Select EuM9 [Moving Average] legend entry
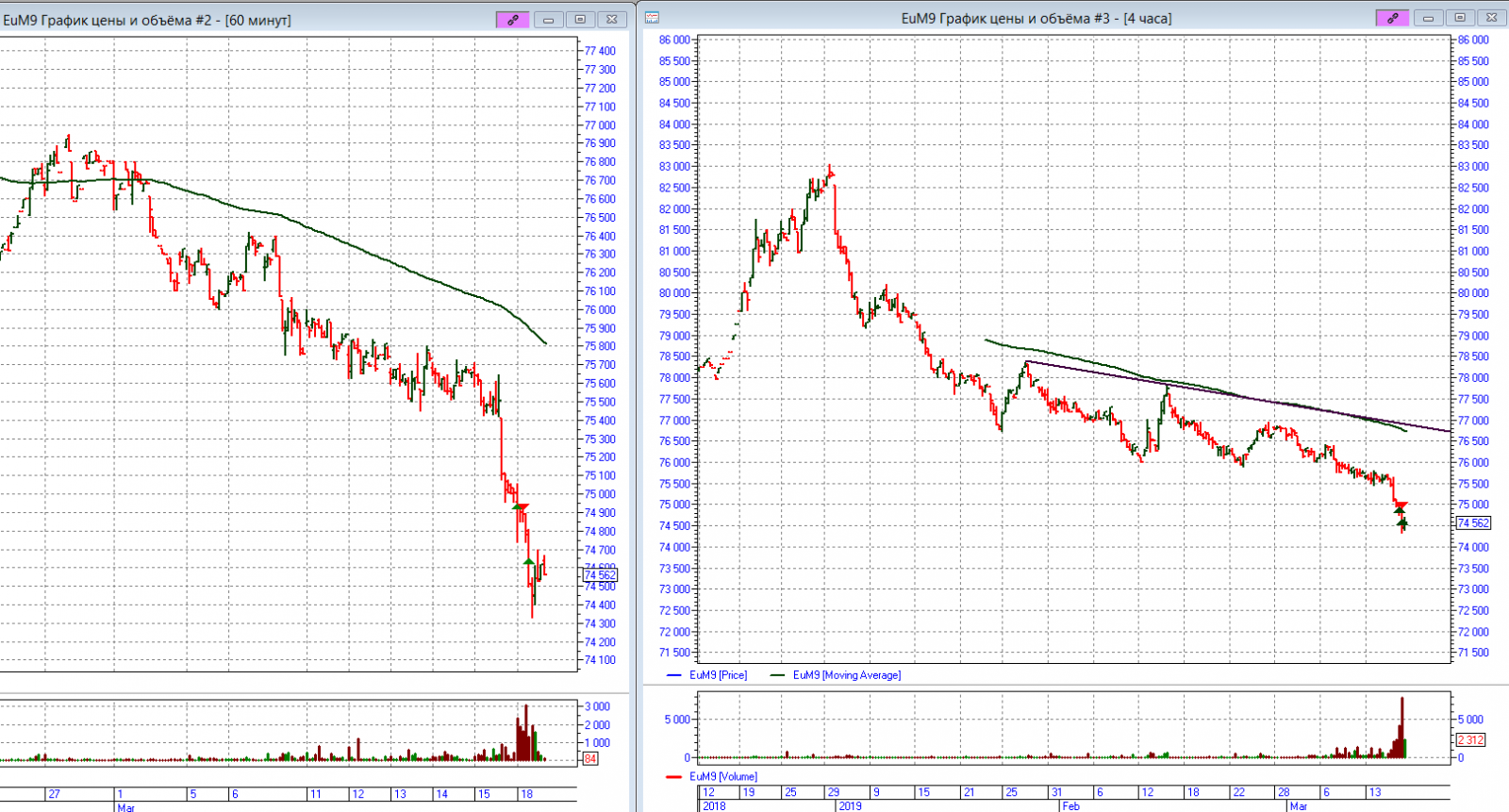The height and width of the screenshot is (812, 1509). 846,675
